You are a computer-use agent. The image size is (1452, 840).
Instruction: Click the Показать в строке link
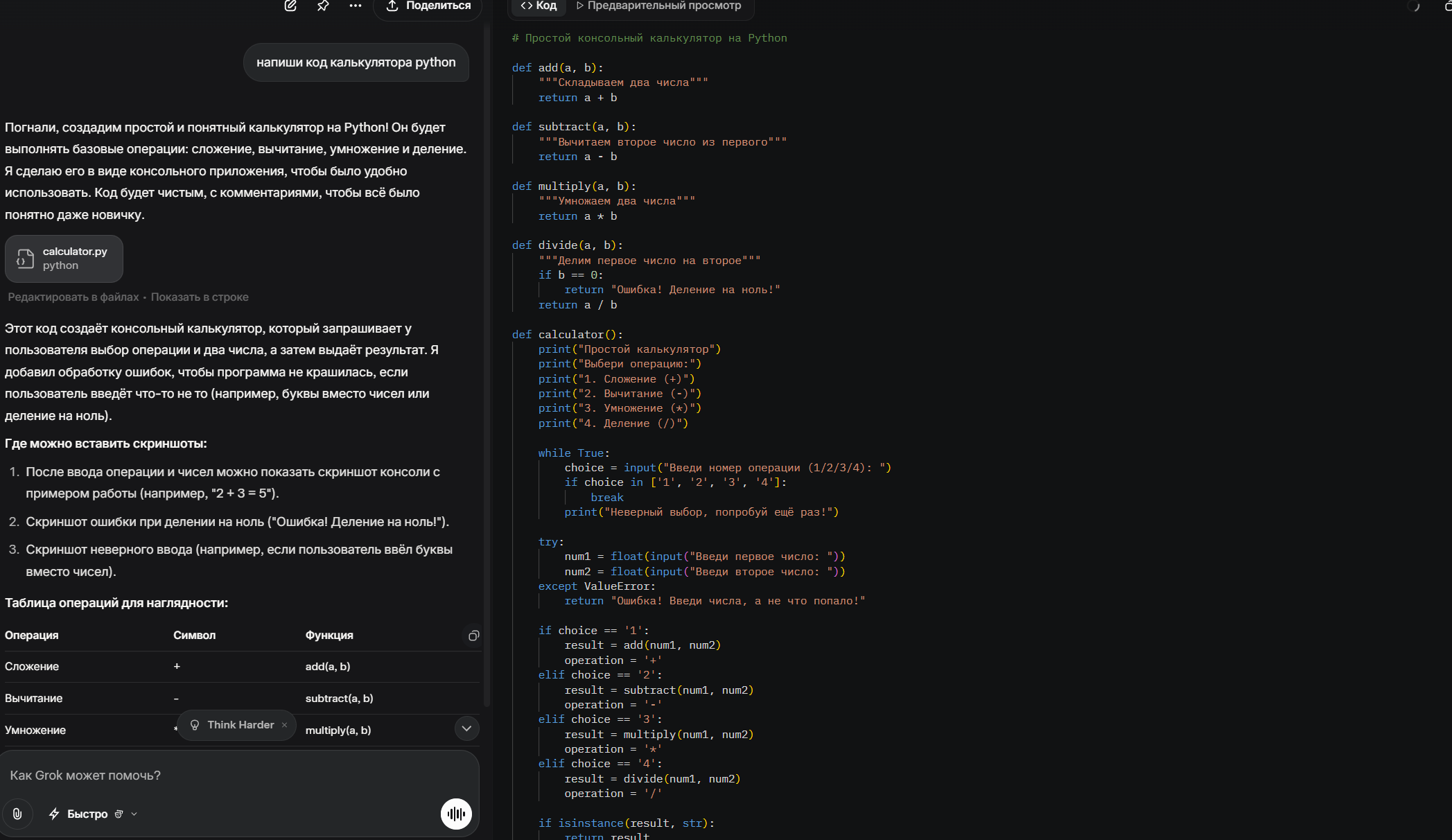coord(200,297)
